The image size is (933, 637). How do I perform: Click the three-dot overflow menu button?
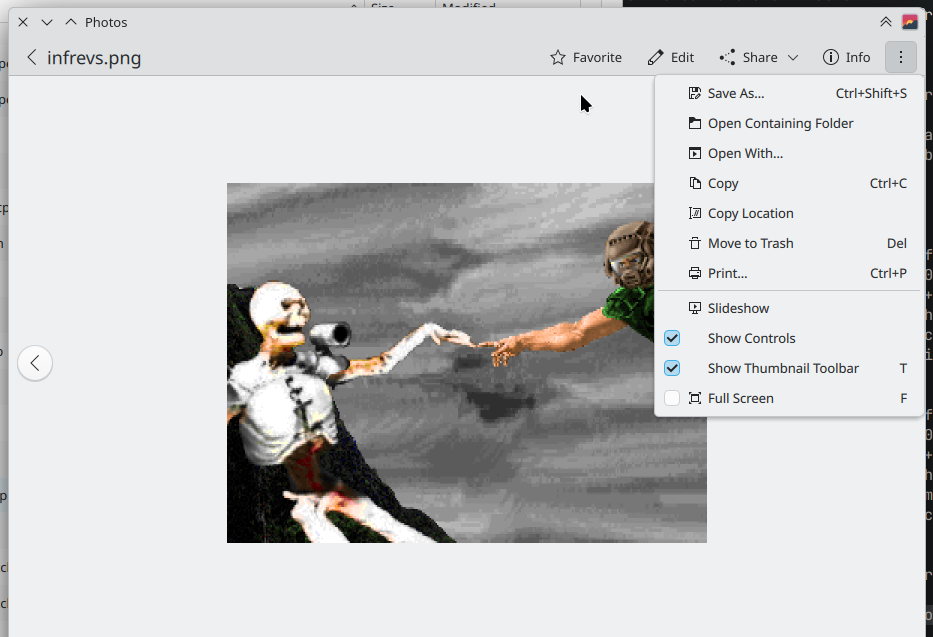[x=900, y=58]
